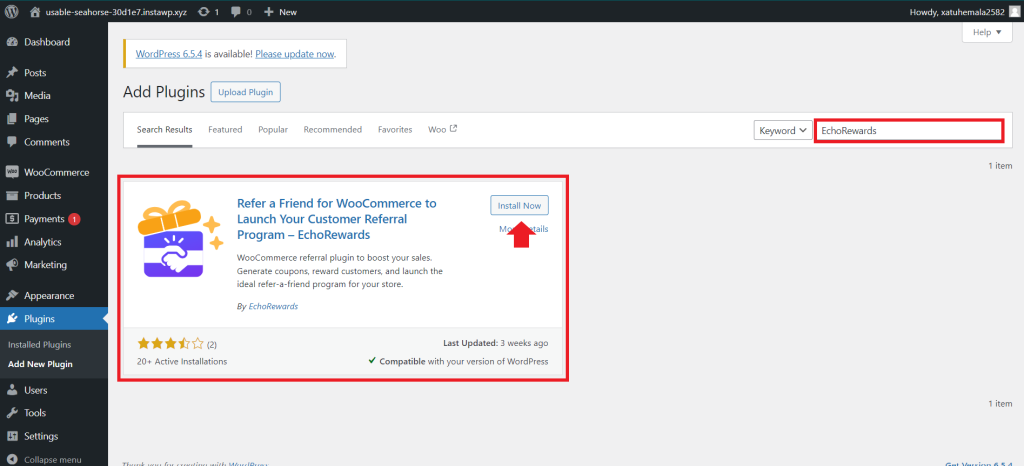The width and height of the screenshot is (1024, 466).
Task: Click the Collapse menu arrow icon
Action: (x=12, y=459)
